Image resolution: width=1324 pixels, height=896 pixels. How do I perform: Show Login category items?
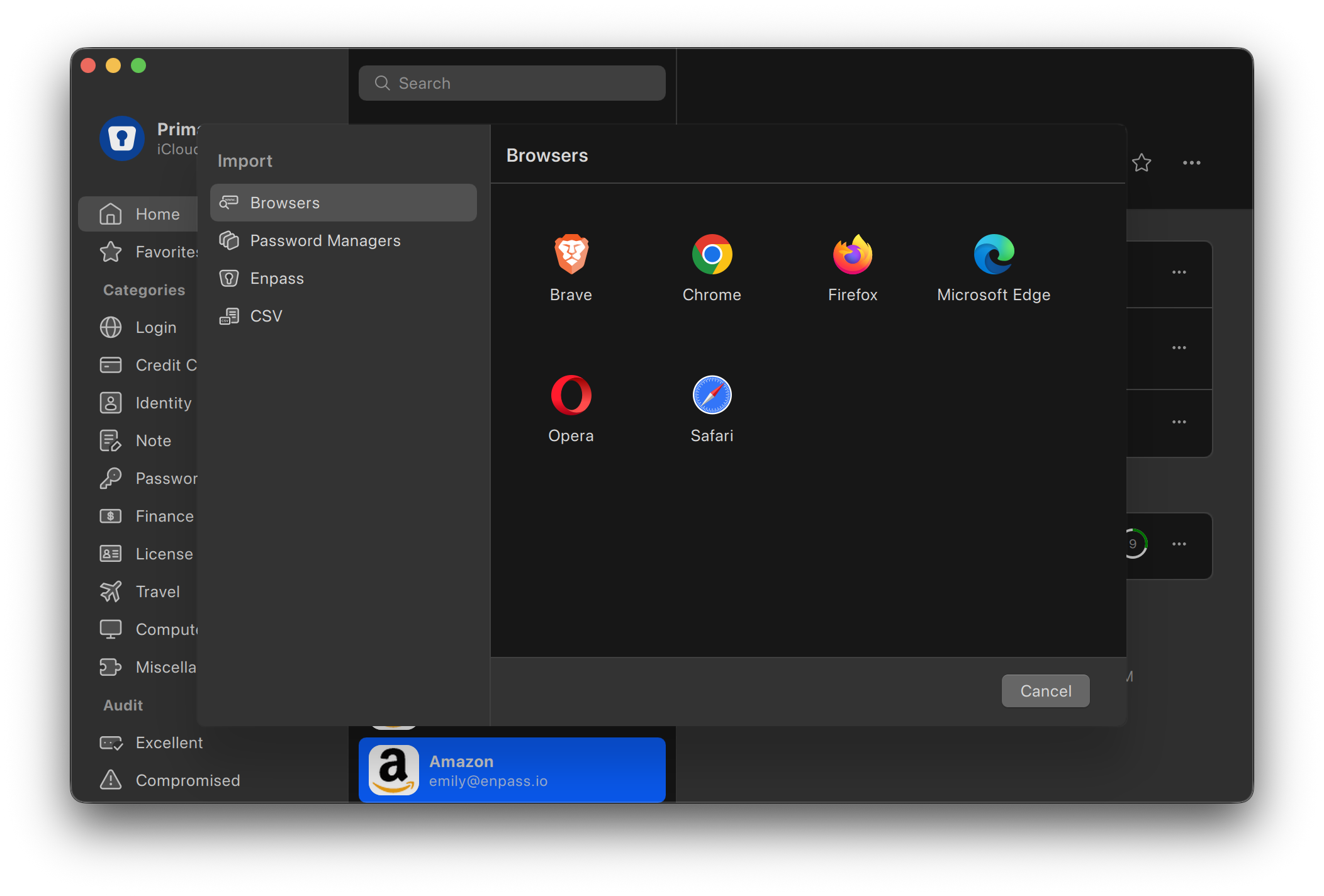click(x=138, y=327)
